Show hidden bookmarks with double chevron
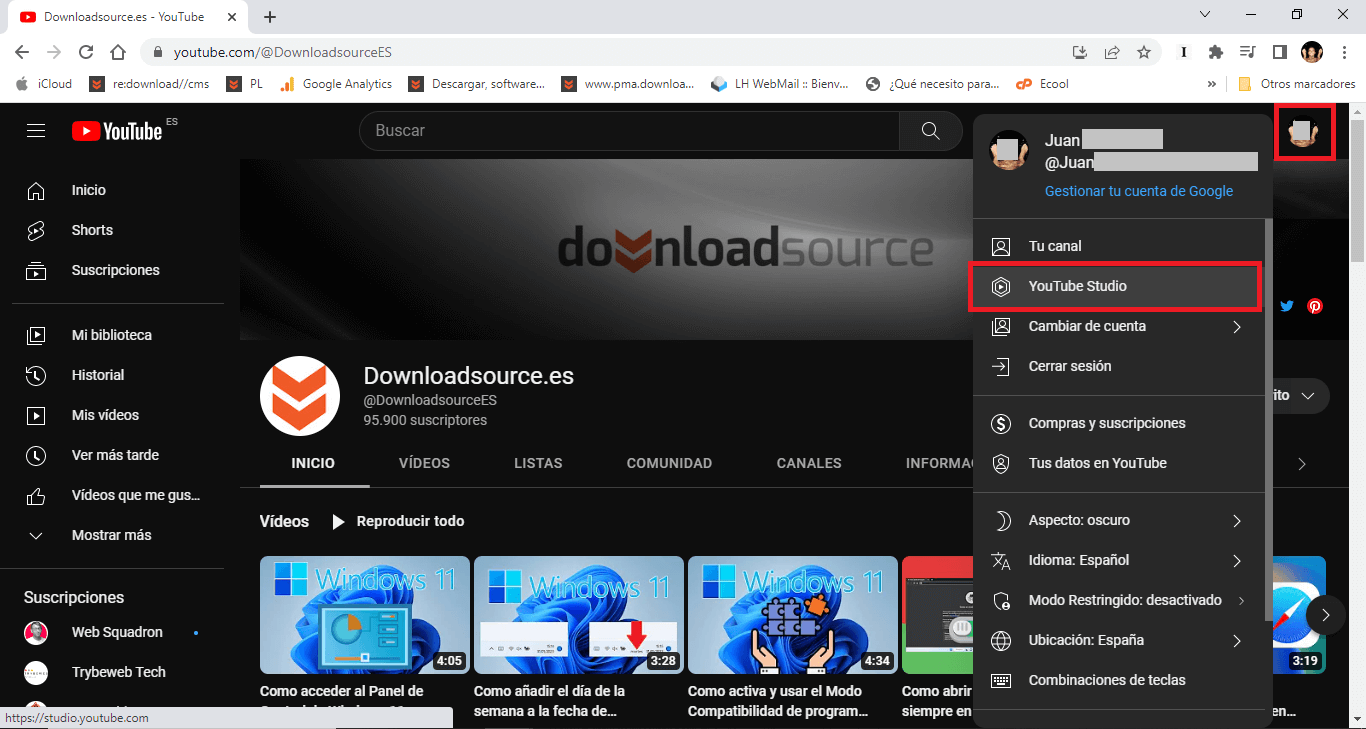This screenshot has height=729, width=1366. click(1213, 84)
